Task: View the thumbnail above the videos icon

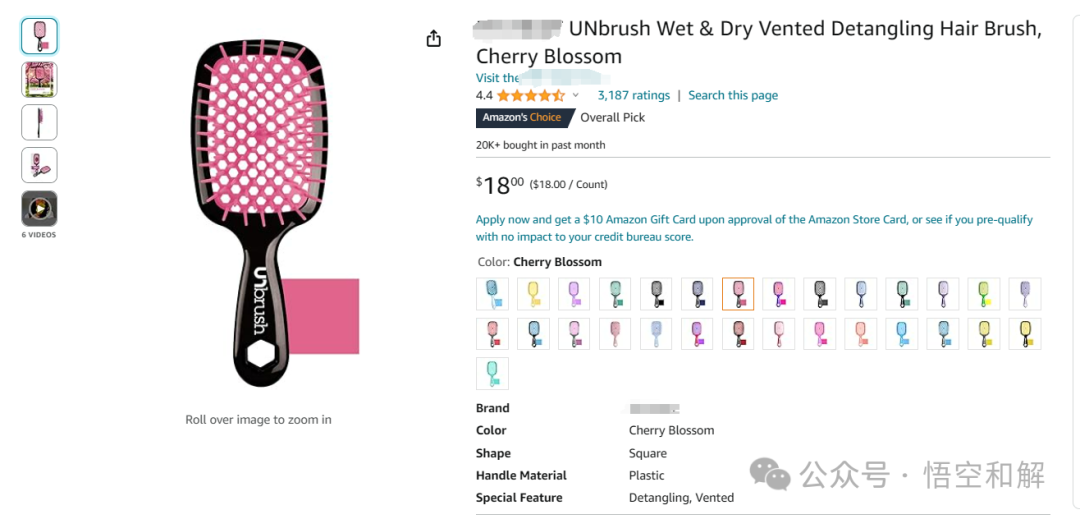Action: point(39,165)
